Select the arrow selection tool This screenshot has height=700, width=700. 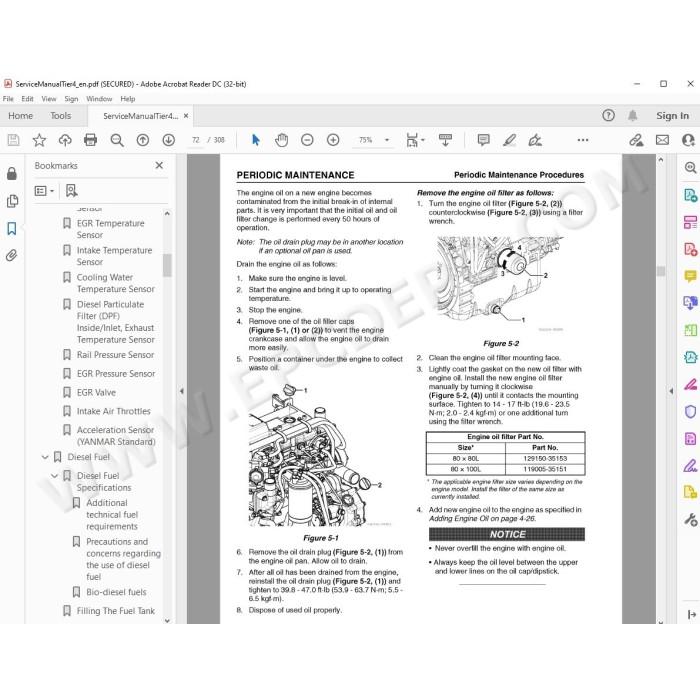coord(256,140)
